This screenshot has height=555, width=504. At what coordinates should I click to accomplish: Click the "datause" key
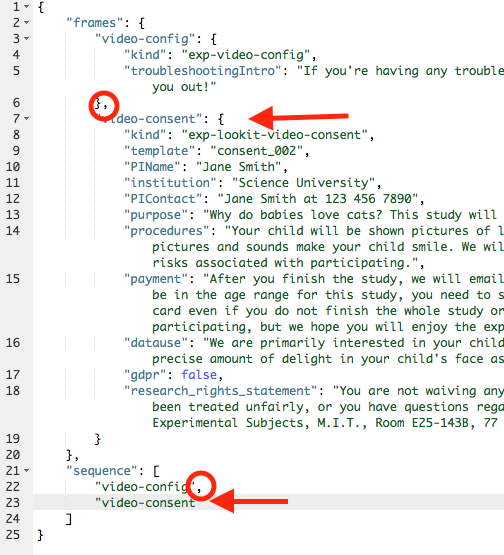pos(156,343)
